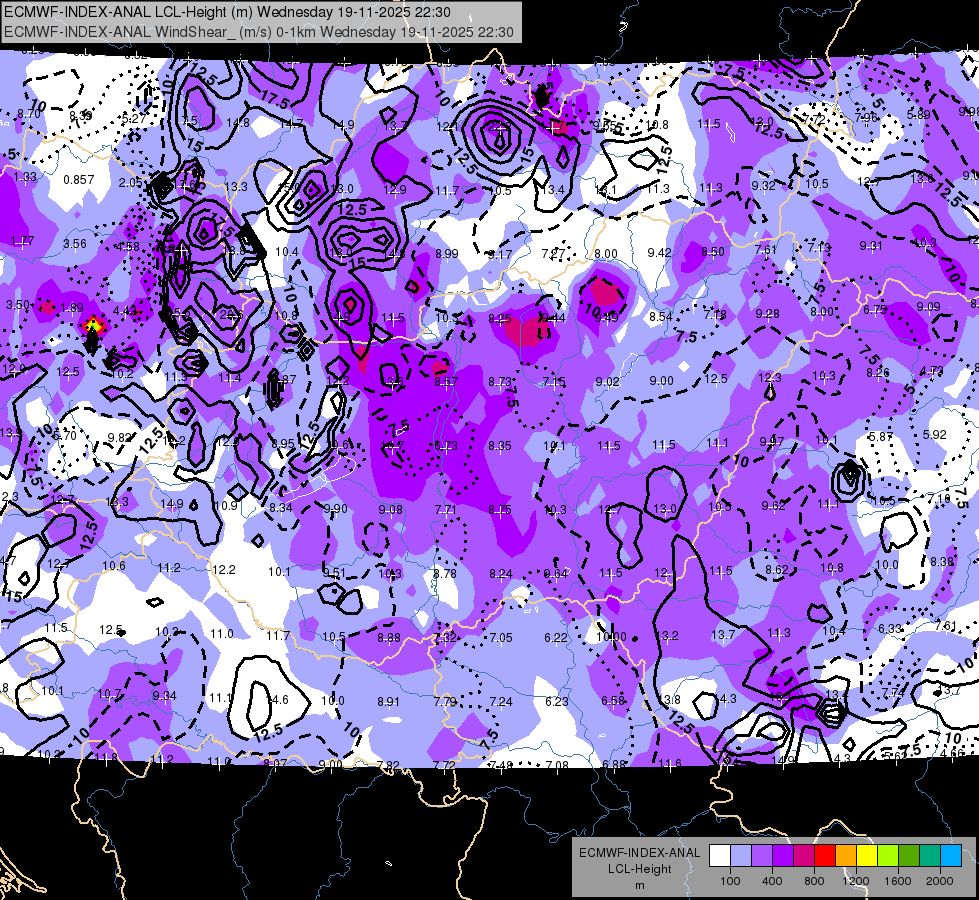Screen dimensions: 979x900
Task: Select the white legend color box
Action: (x=720, y=856)
